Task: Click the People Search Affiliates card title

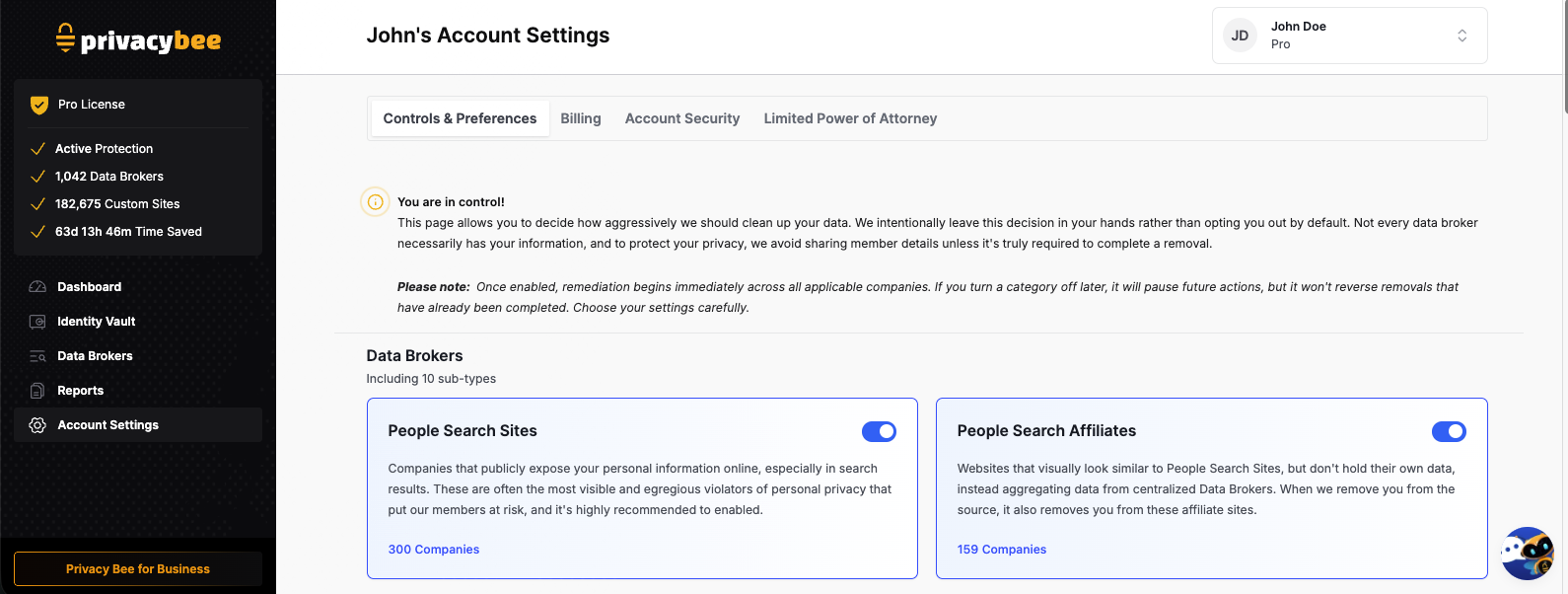Action: click(x=1046, y=431)
